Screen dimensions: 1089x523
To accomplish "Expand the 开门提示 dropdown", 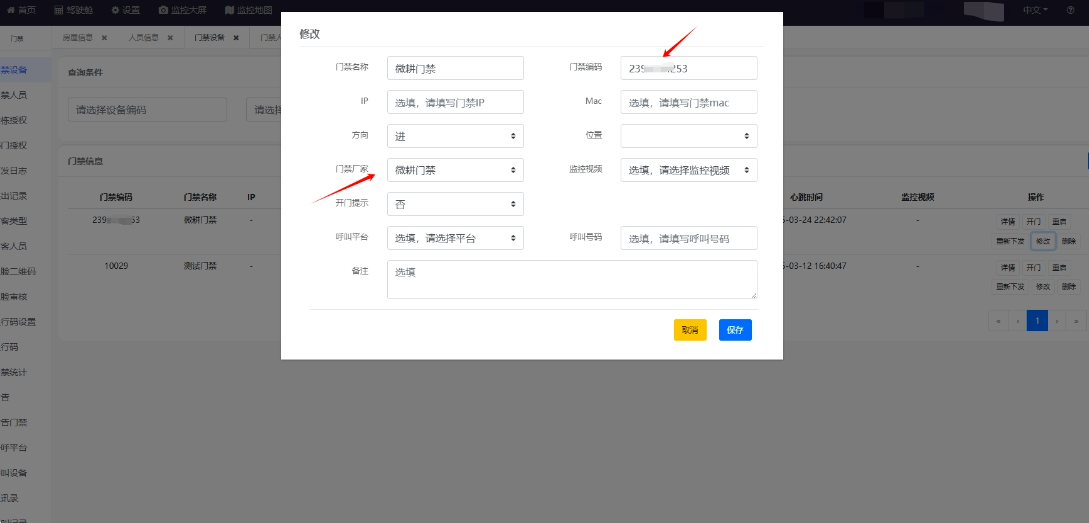I will 455,204.
